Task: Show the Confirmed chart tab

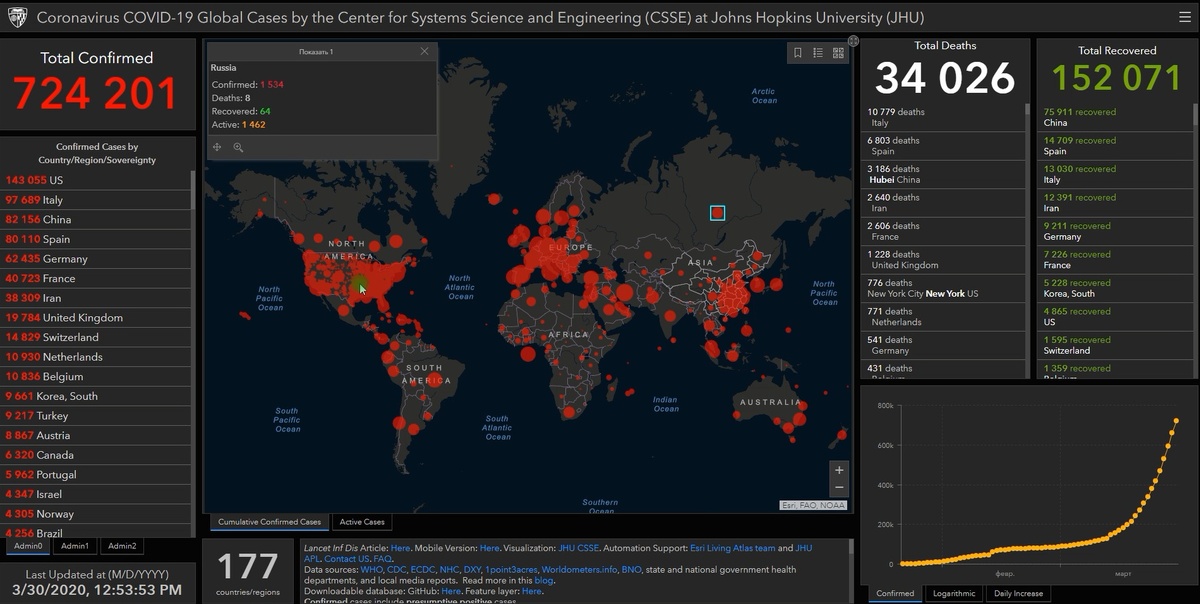Action: click(x=895, y=593)
